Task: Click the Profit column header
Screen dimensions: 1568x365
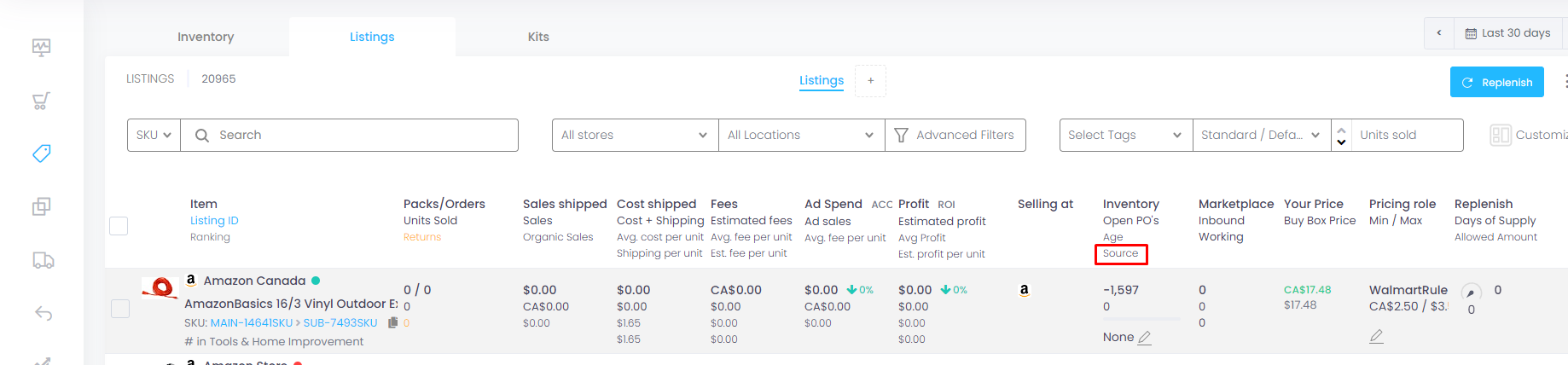Action: click(914, 204)
